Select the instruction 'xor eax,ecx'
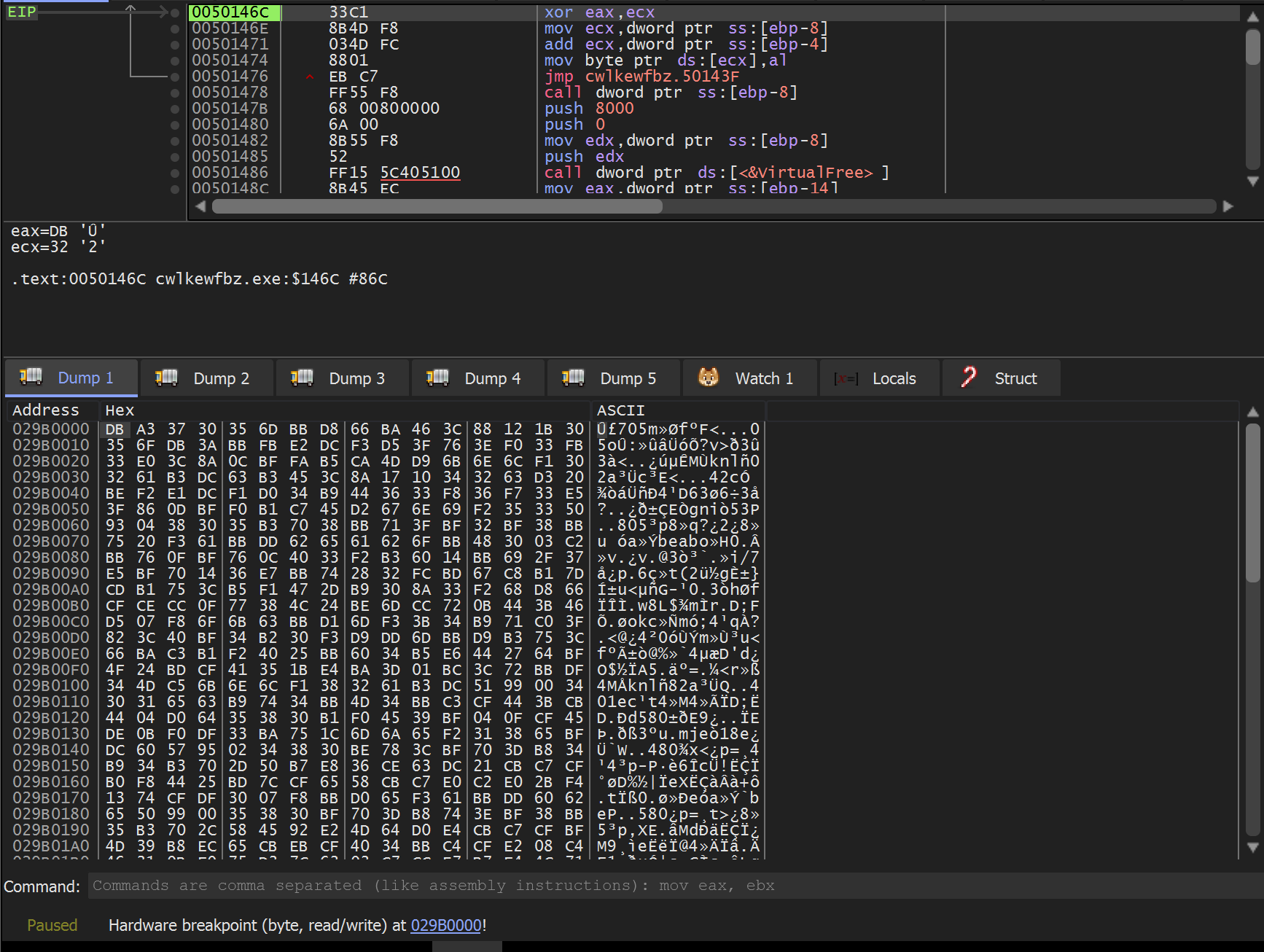 [599, 12]
